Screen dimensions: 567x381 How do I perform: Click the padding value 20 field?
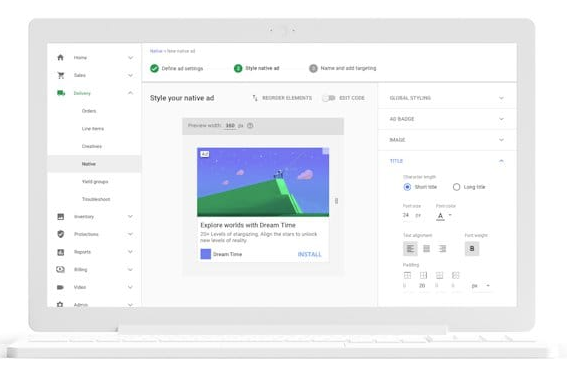pos(422,286)
